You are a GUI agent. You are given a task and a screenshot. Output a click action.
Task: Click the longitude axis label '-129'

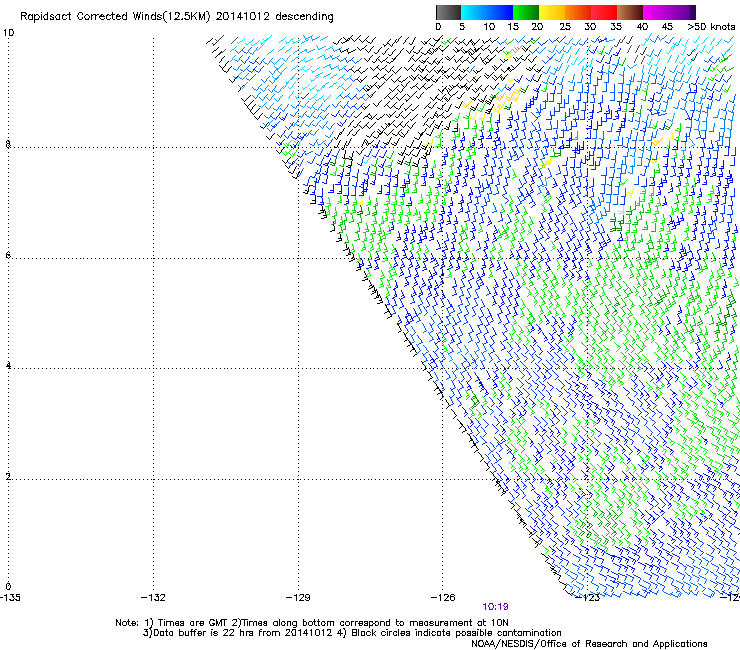pyautogui.click(x=298, y=598)
